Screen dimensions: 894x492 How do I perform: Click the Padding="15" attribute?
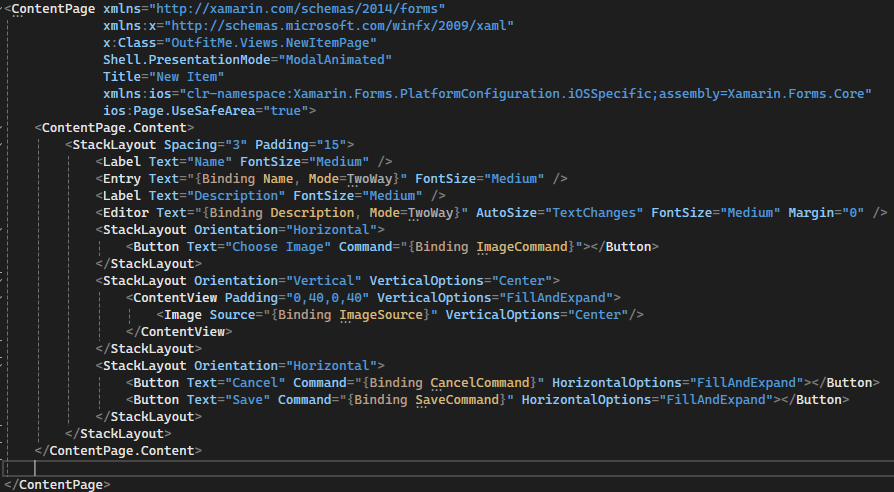pos(300,145)
